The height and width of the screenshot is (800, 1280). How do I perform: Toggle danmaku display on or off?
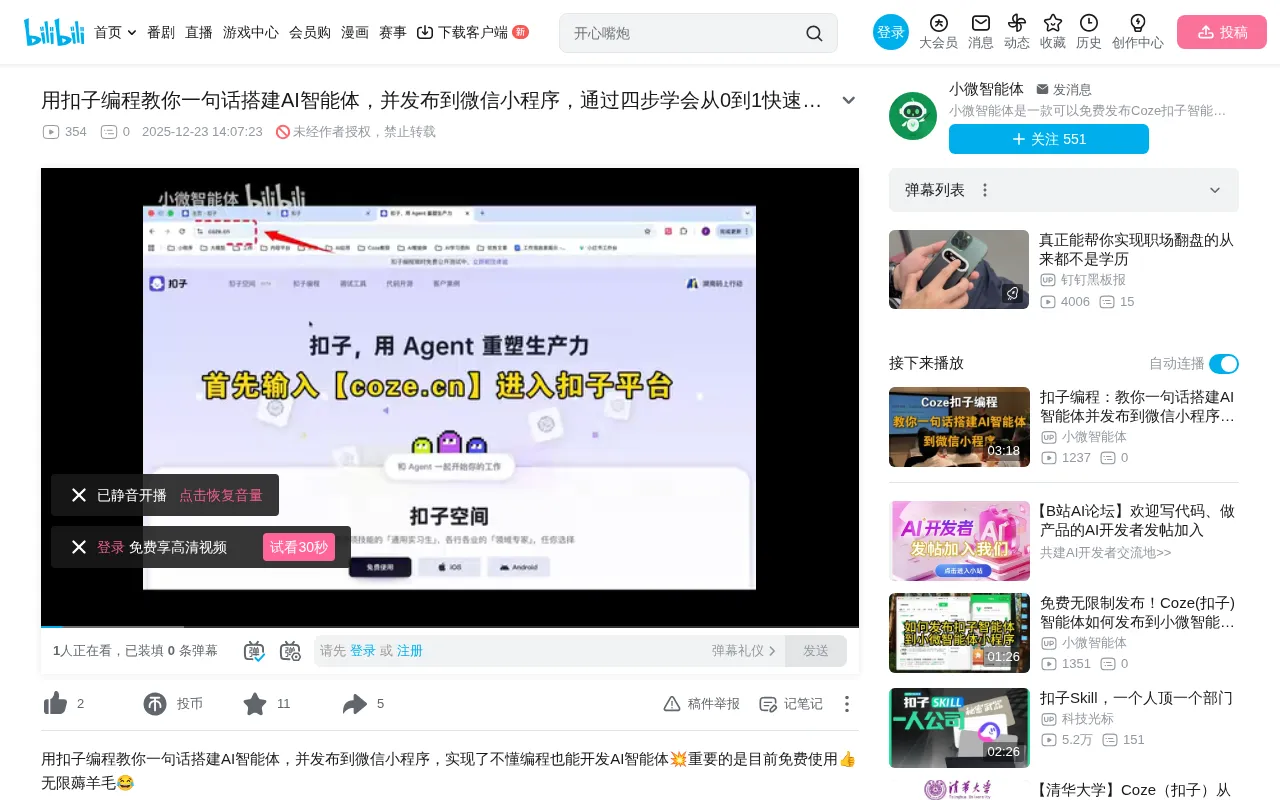point(254,651)
